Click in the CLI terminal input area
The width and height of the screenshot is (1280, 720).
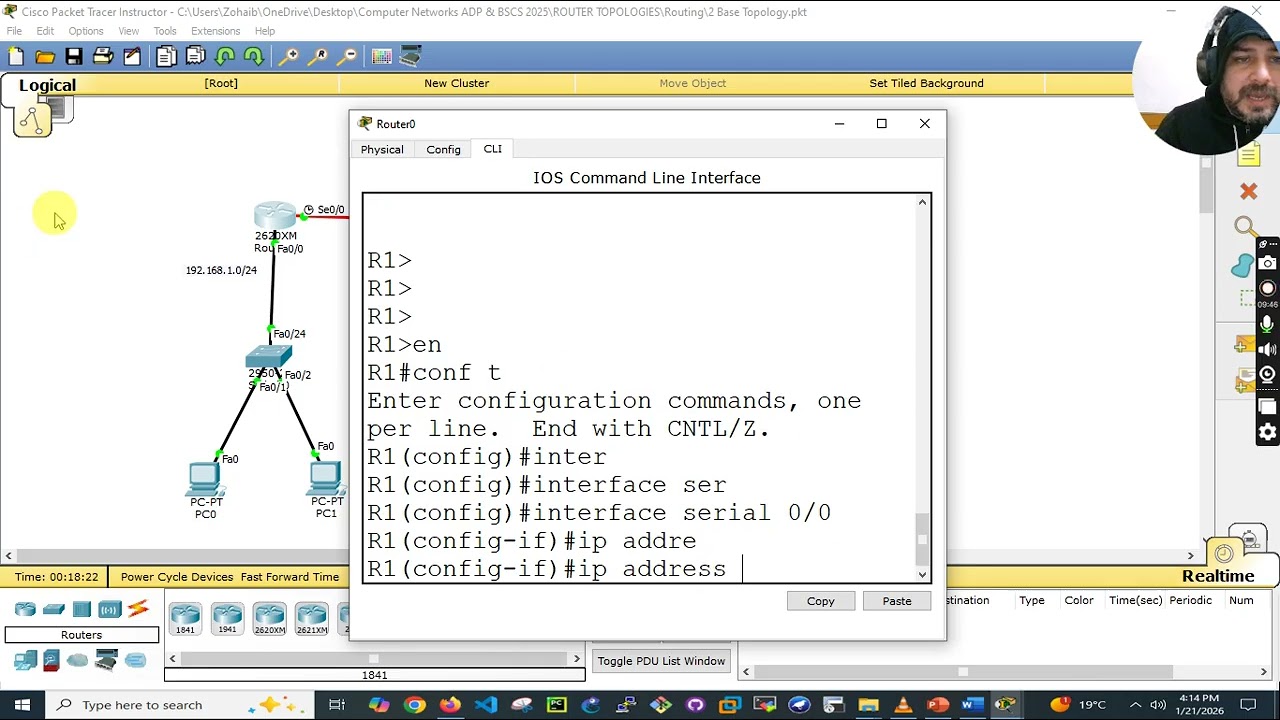click(x=640, y=388)
